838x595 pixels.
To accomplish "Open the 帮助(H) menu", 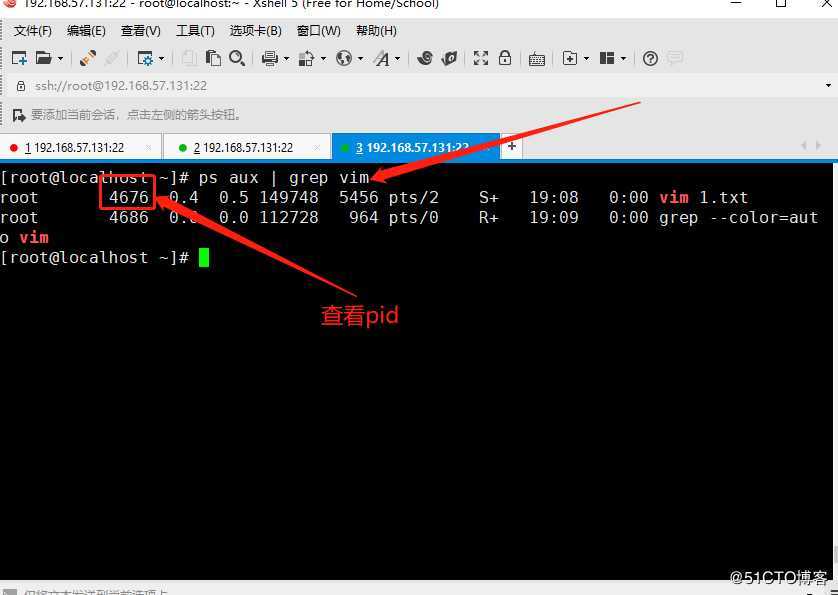I will 376,31.
